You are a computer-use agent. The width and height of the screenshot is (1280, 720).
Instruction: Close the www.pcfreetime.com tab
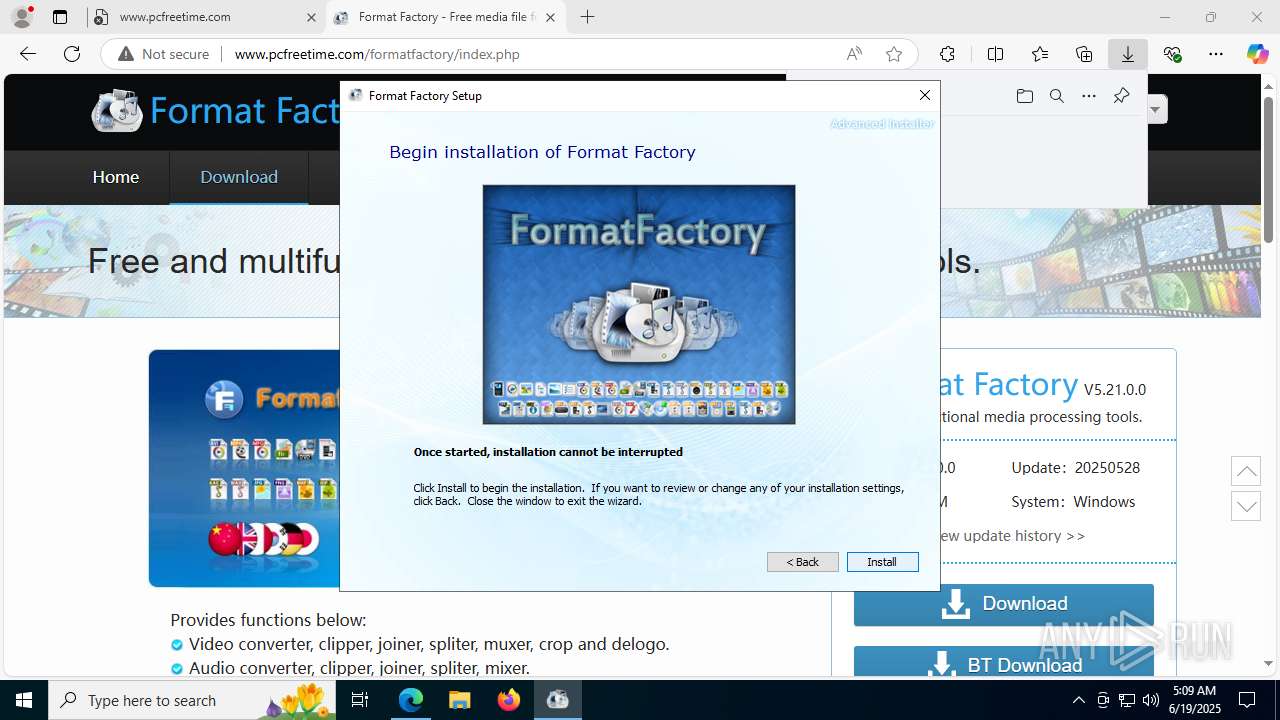(x=310, y=17)
